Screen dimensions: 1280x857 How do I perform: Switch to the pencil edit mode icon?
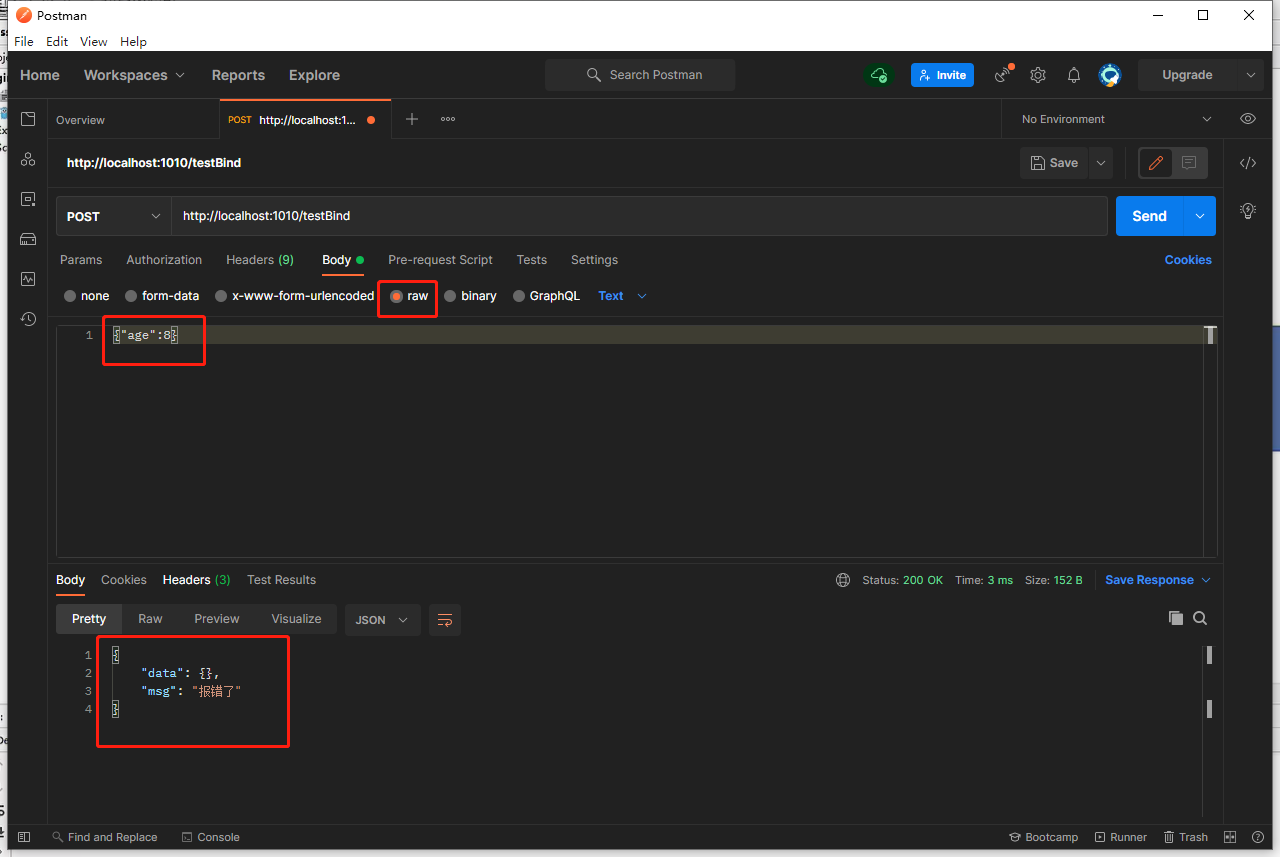tap(1156, 163)
